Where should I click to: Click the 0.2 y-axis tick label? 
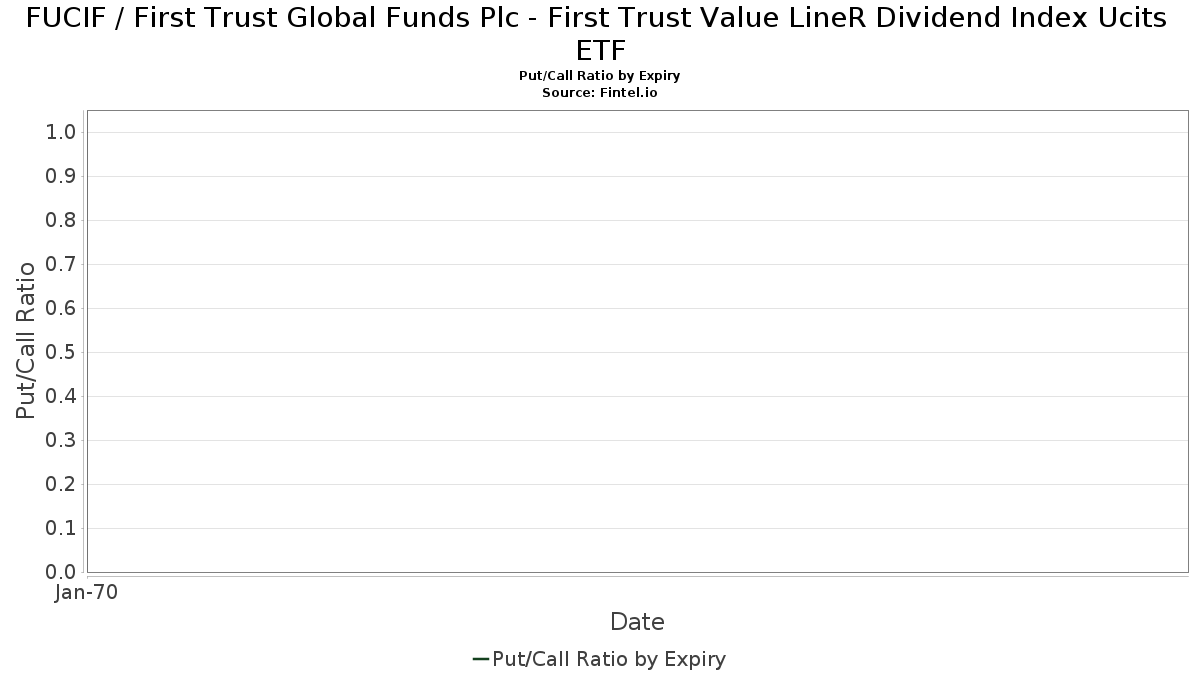pyautogui.click(x=61, y=484)
